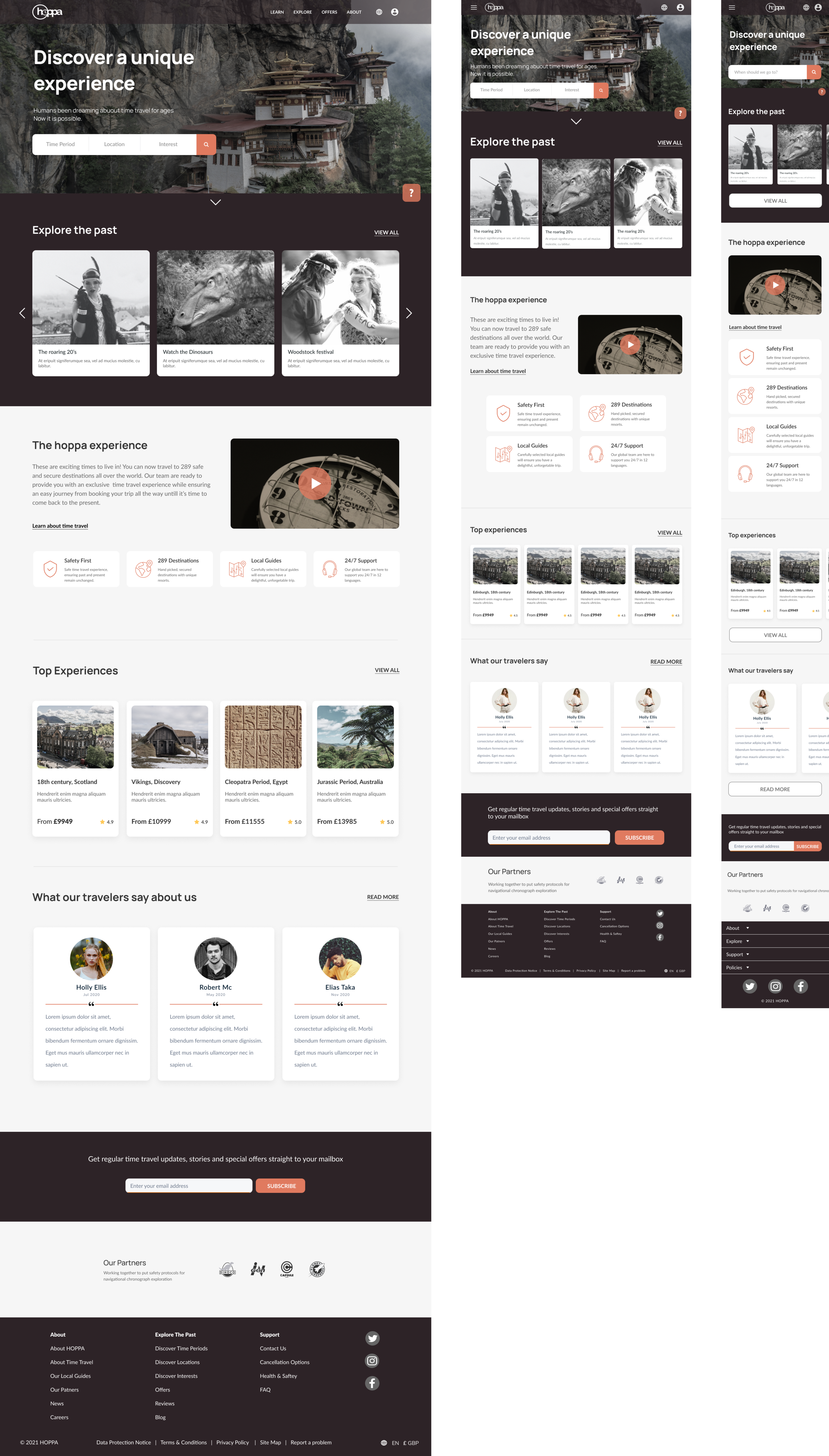Click Instagram icon in mobile footer
Viewport: 829px width, 1456px height.
(x=775, y=986)
